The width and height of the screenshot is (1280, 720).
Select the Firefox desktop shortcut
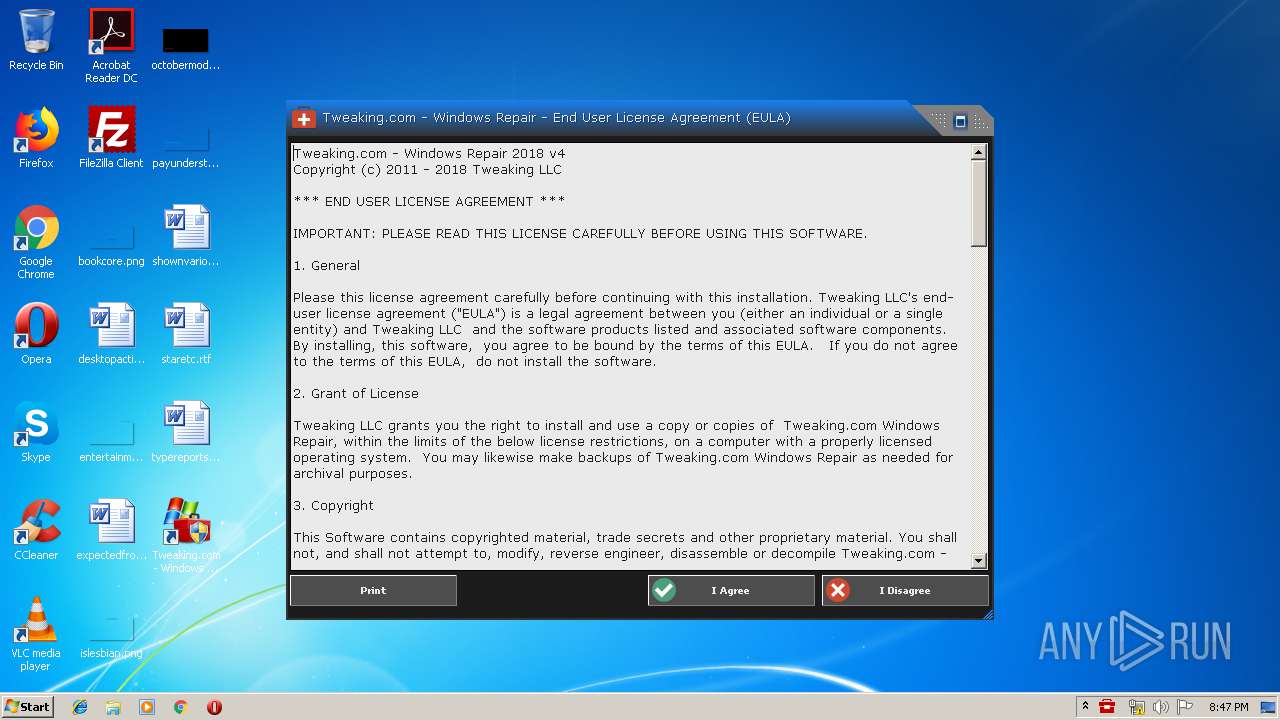point(36,138)
